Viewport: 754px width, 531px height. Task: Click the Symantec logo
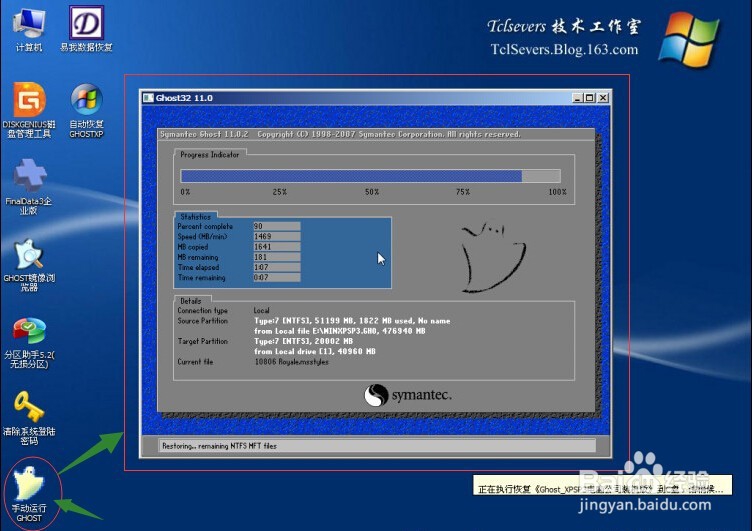click(407, 395)
